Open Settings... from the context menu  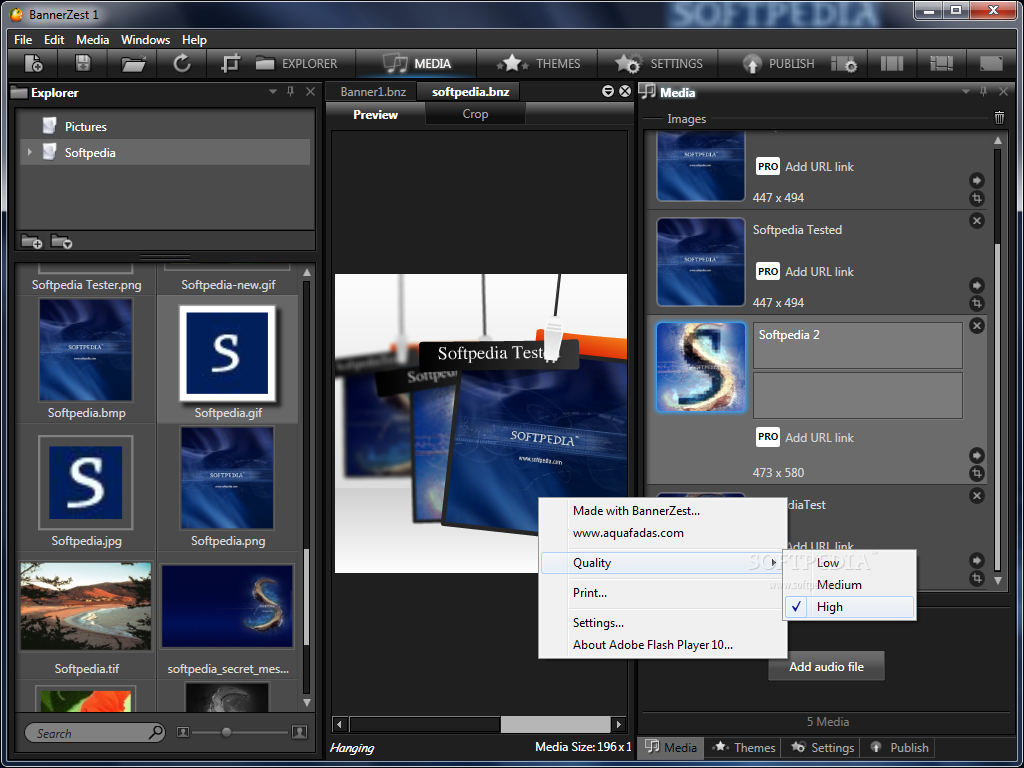click(662, 623)
